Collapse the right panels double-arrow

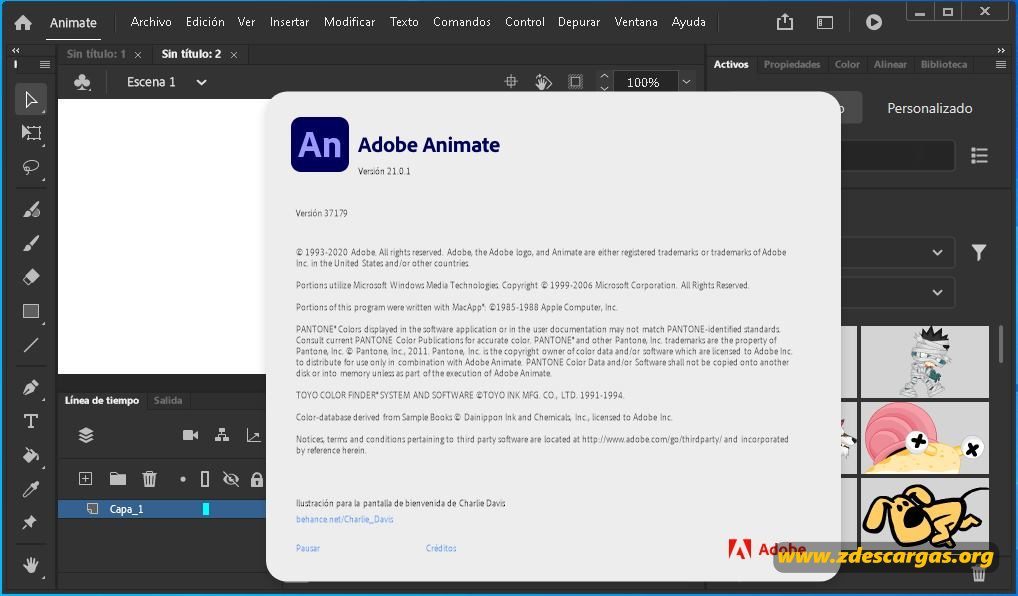tap(1000, 50)
